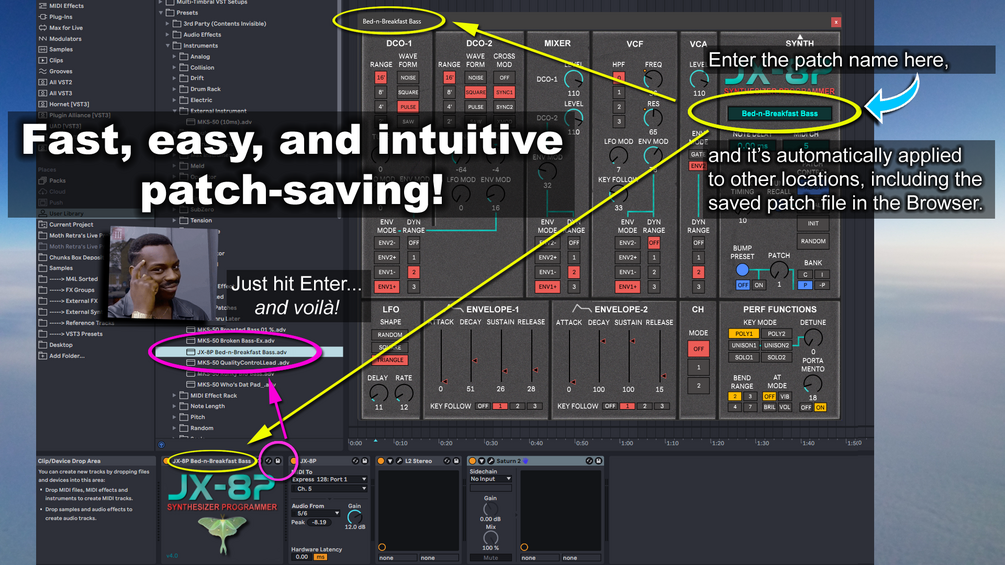1005x565 pixels.
Task: Click the JX-8P logo in device view
Action: tap(221, 489)
